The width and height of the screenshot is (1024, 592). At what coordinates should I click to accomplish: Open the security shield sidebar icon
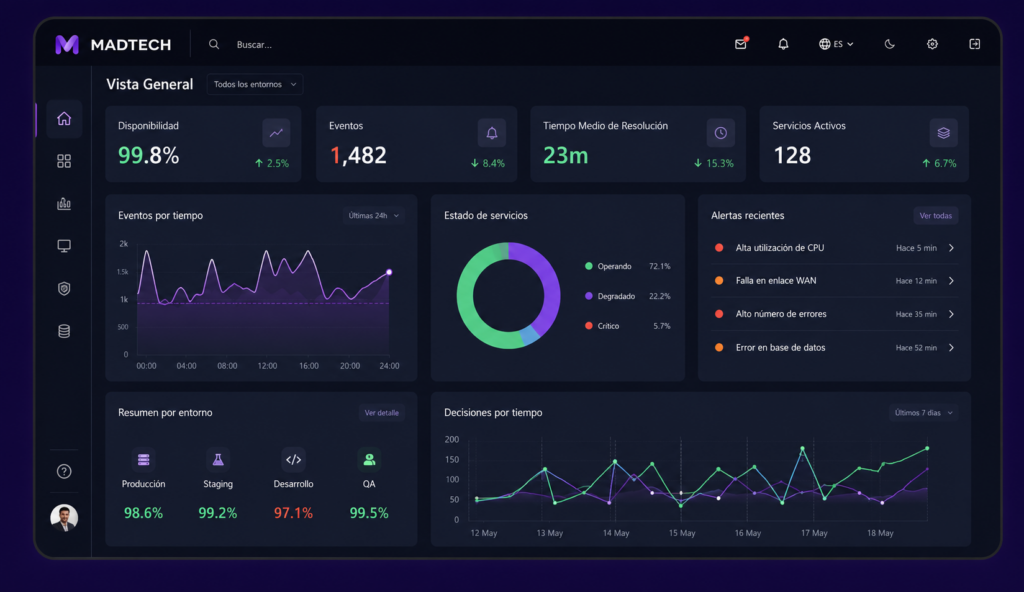pyautogui.click(x=64, y=288)
